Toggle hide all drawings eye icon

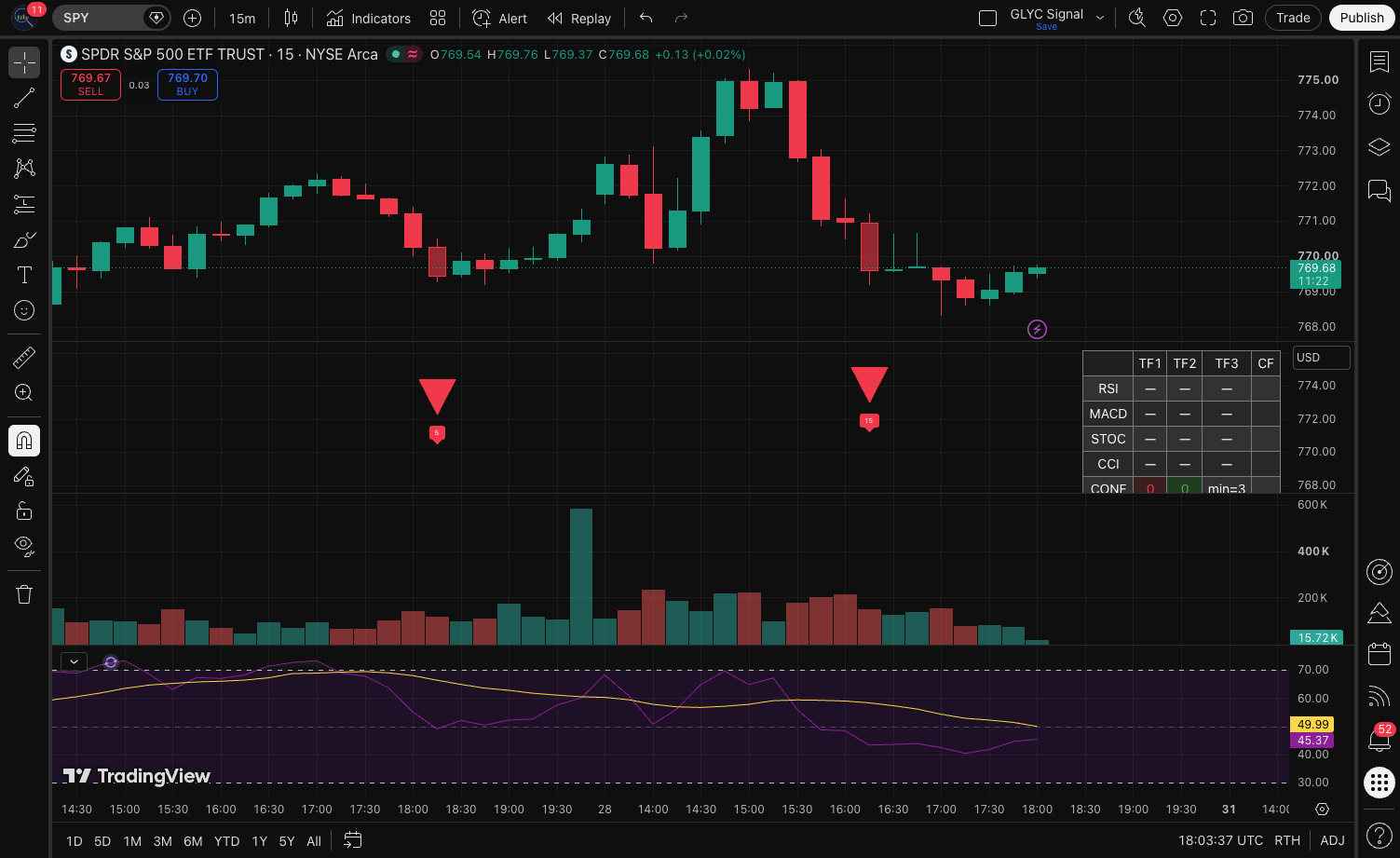(24, 545)
